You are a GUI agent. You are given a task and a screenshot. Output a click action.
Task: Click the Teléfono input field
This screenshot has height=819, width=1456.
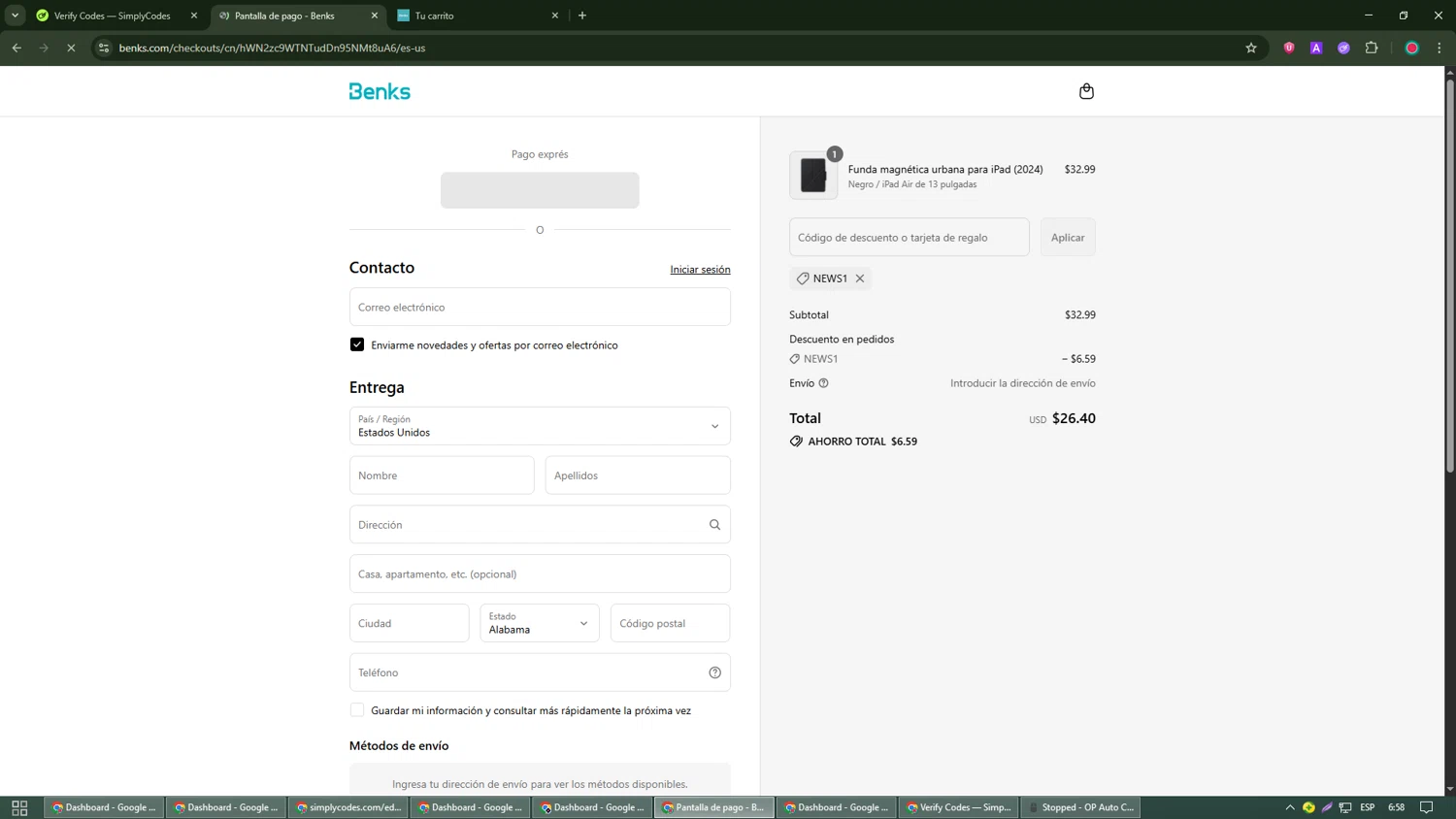click(x=540, y=672)
